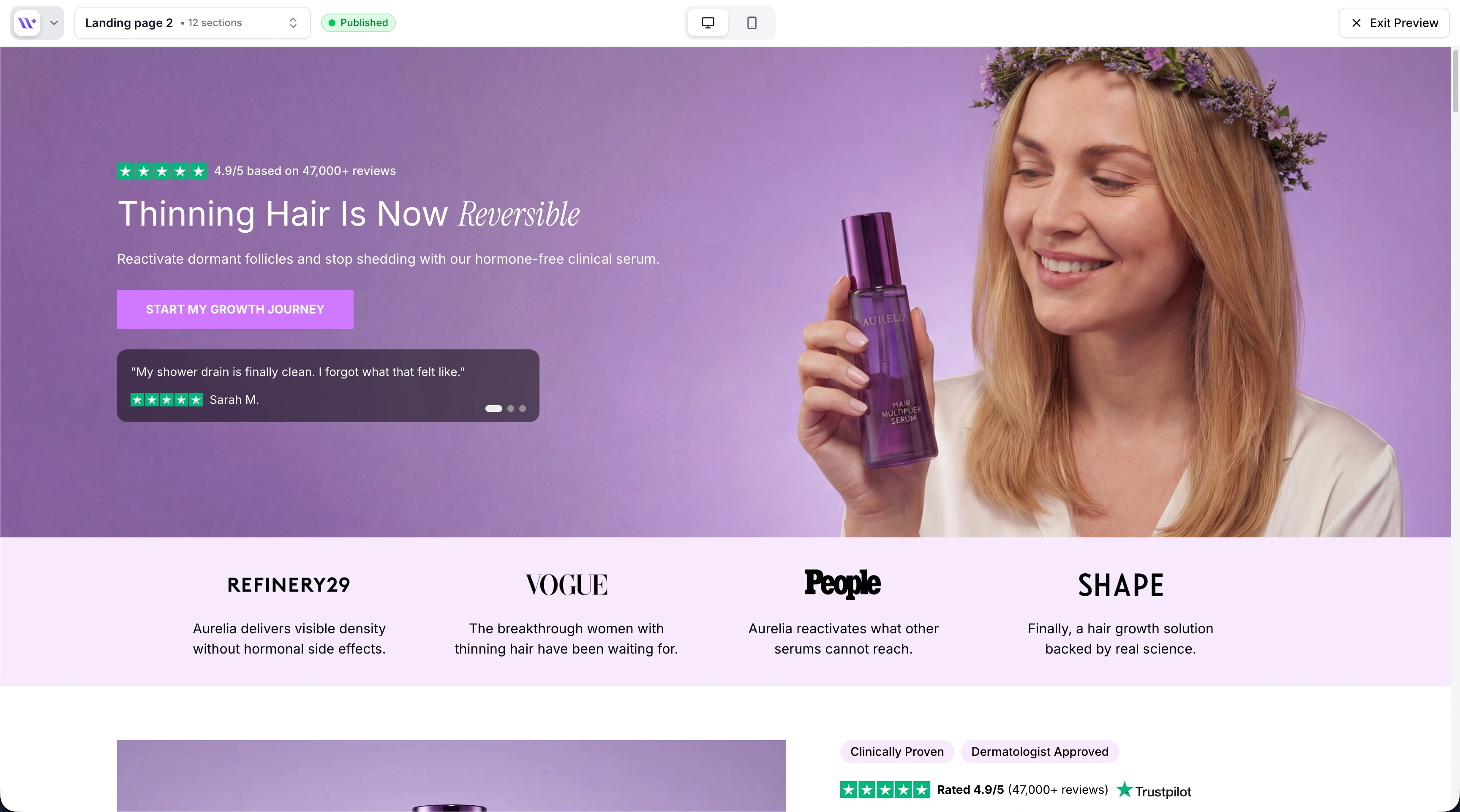Switch to mobile preview mode
Viewport: 1460px width, 812px height.
pyautogui.click(x=752, y=23)
